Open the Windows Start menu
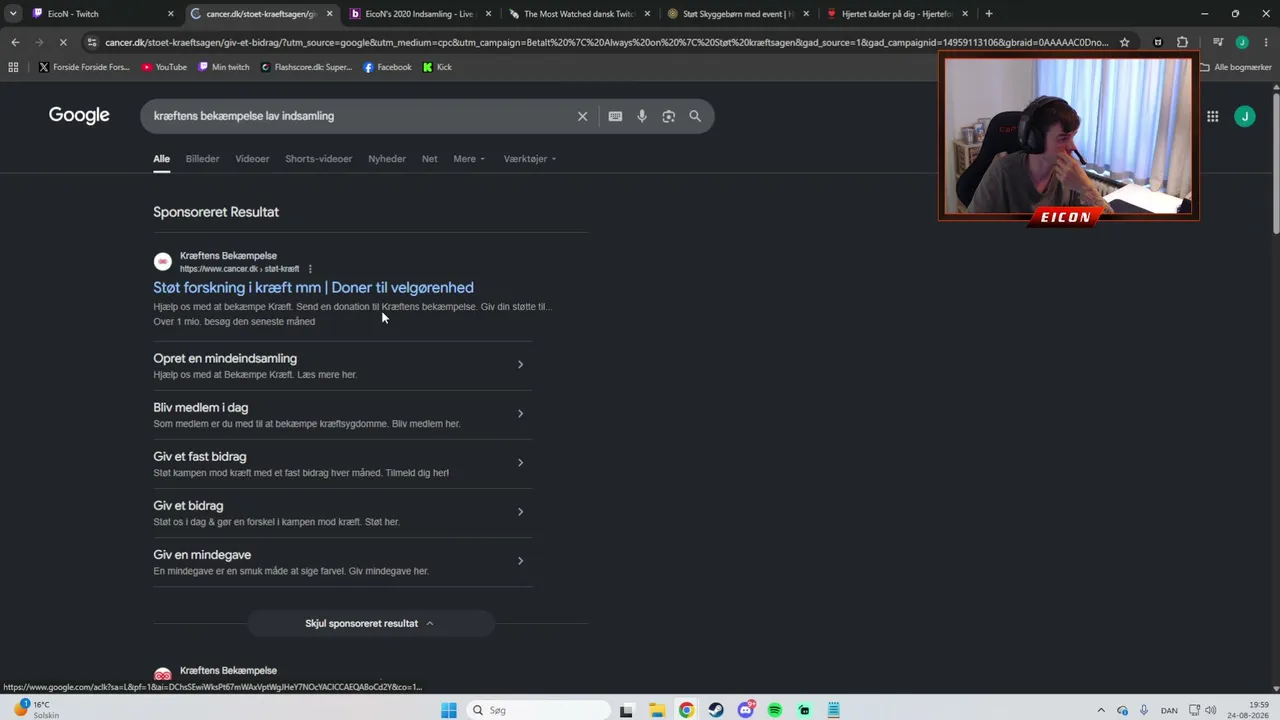The image size is (1280, 720). 449,710
